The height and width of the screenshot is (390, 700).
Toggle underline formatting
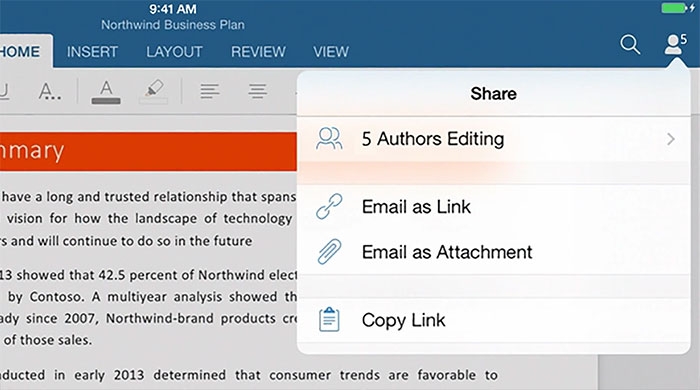[4, 91]
